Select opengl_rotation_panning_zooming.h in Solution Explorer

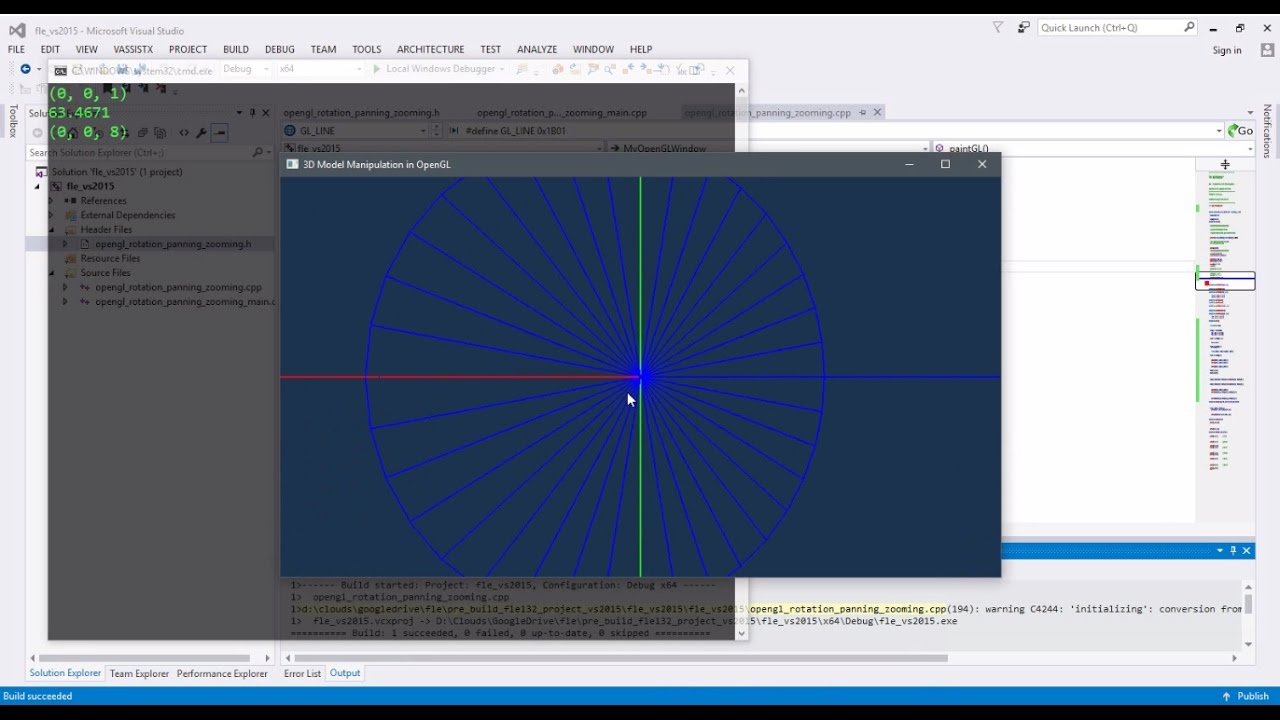tap(173, 244)
